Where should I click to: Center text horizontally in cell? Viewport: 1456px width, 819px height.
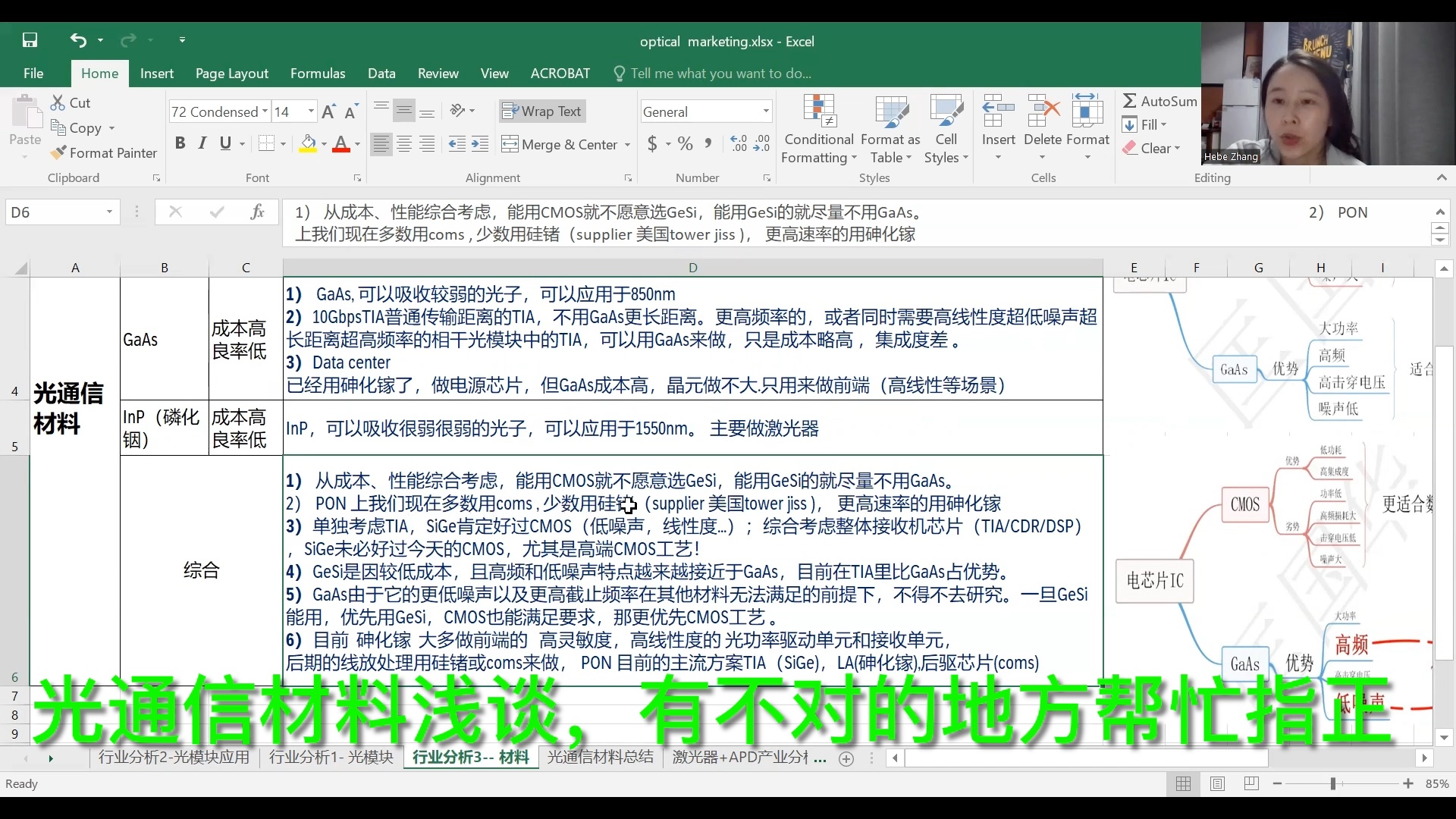point(404,144)
